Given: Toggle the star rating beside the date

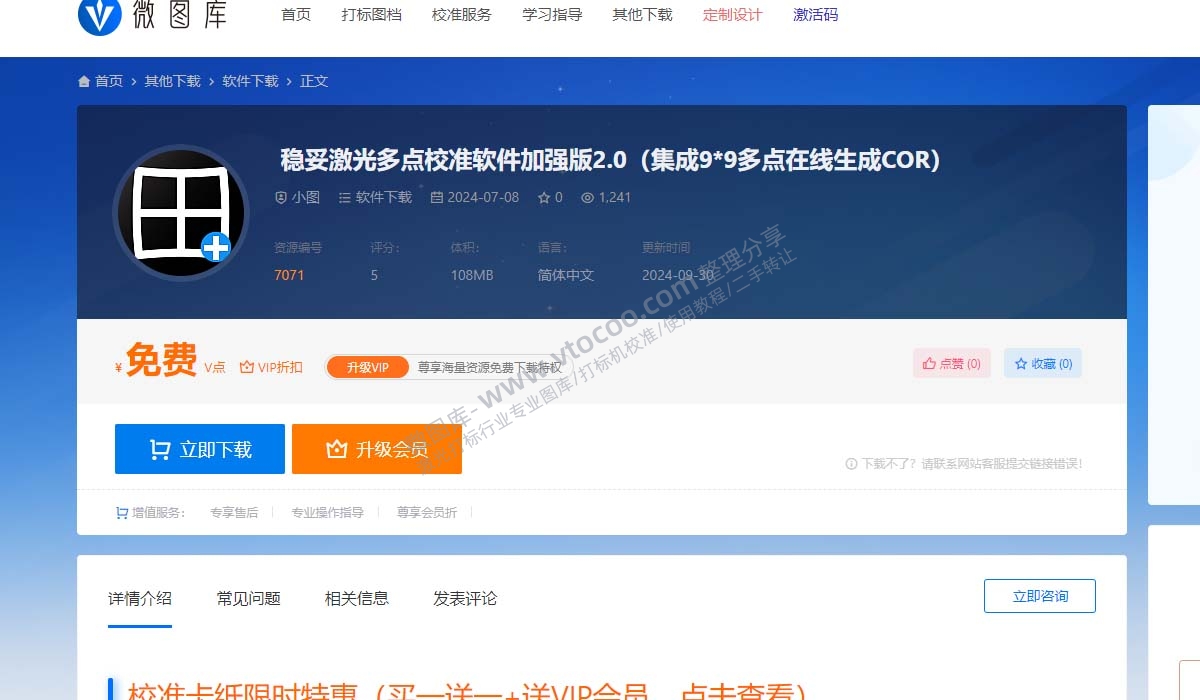Looking at the screenshot, I should [x=544, y=197].
